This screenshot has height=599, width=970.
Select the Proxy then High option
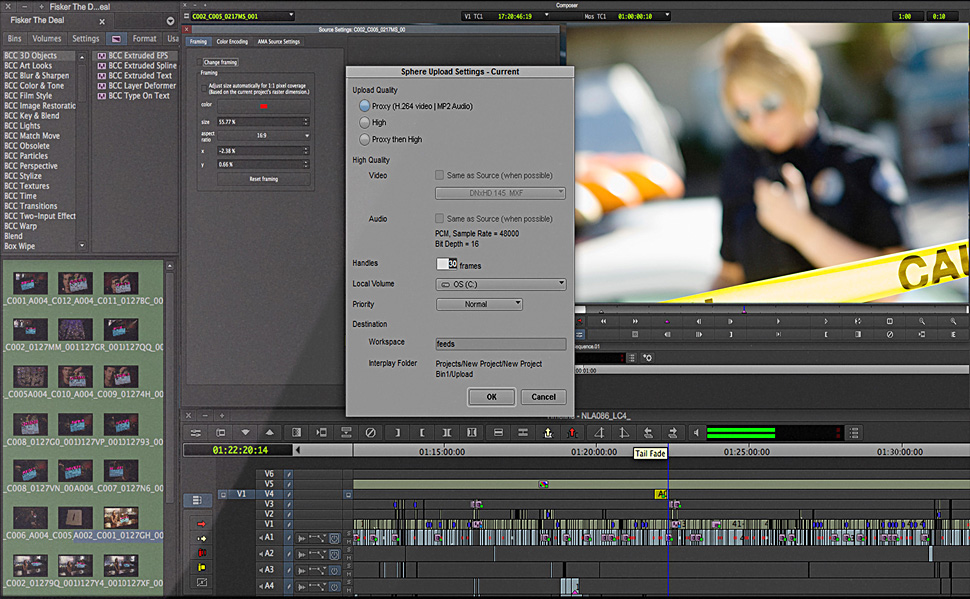(364, 140)
